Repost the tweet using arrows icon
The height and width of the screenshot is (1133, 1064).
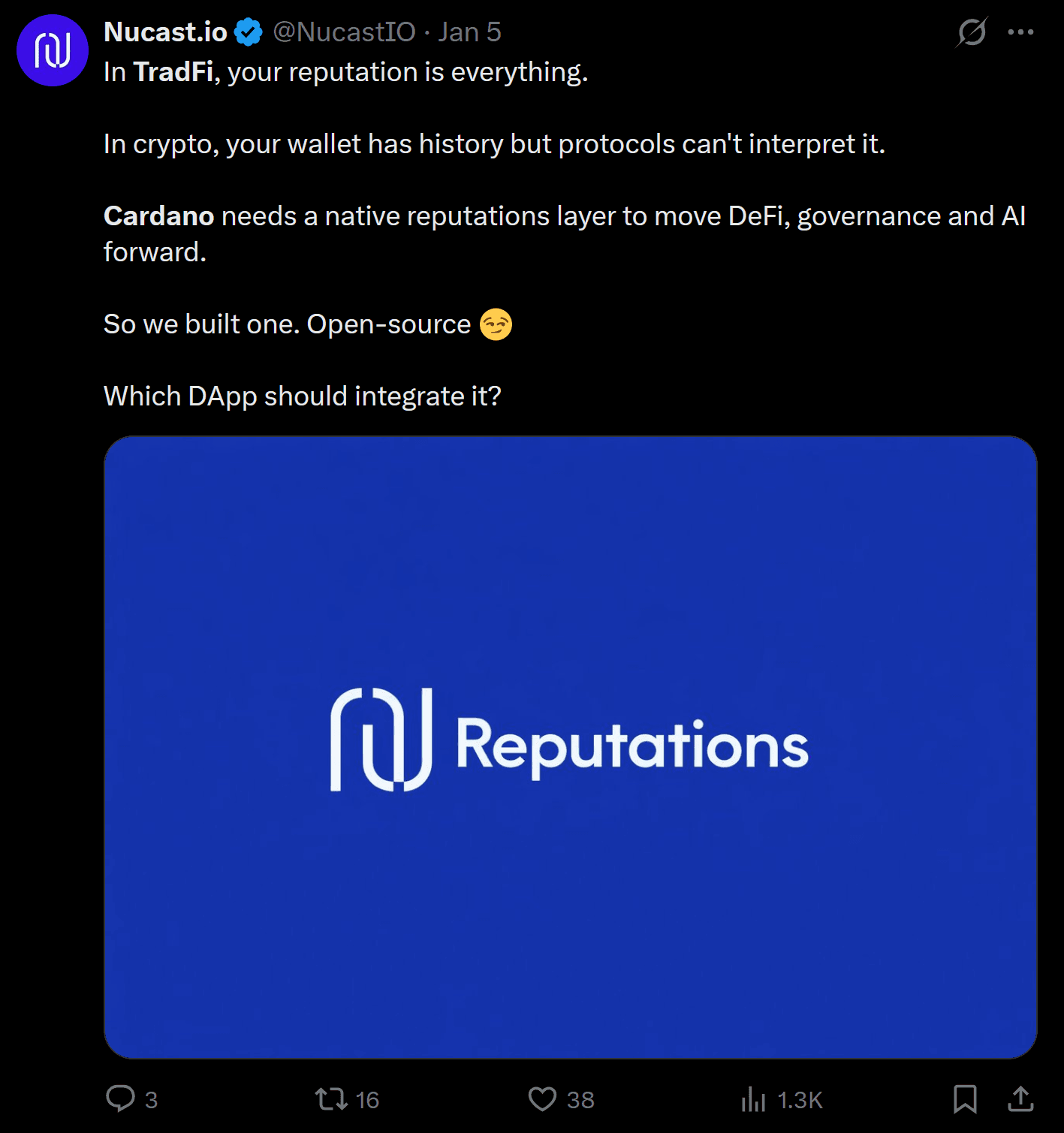[331, 1099]
